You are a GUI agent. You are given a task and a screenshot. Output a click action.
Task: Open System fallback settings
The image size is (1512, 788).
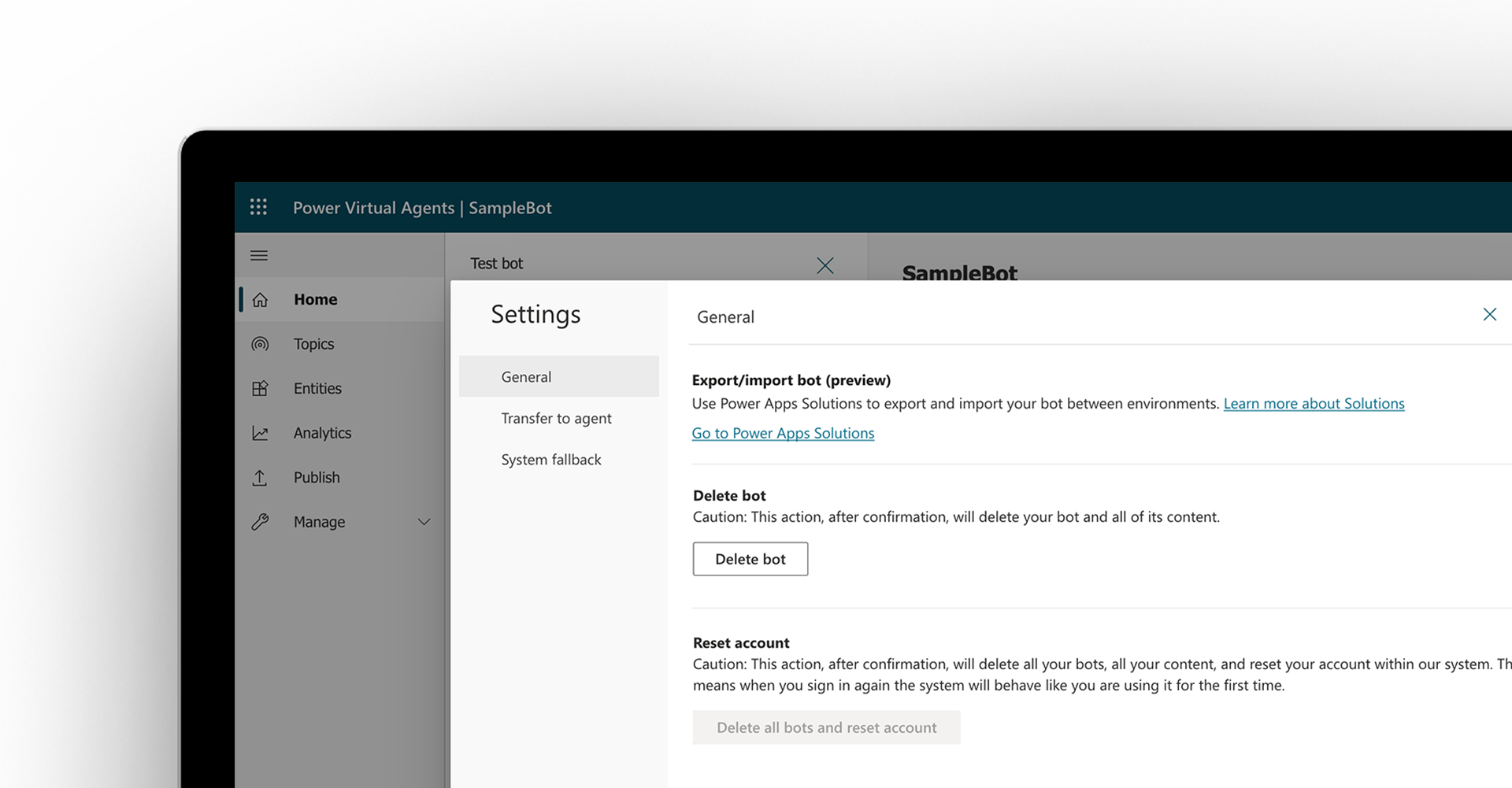click(x=550, y=460)
